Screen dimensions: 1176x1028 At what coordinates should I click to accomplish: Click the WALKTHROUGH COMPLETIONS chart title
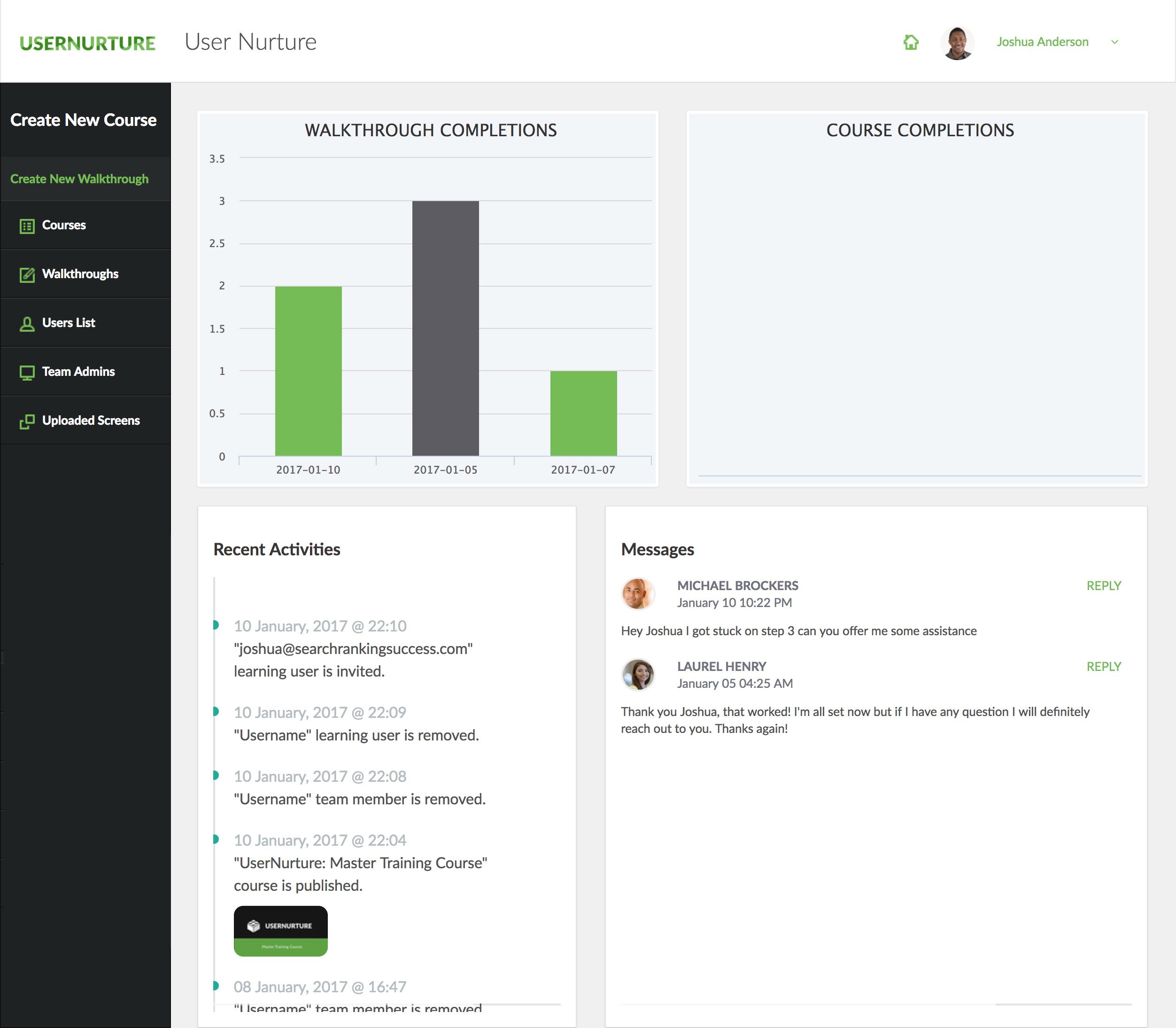[431, 130]
